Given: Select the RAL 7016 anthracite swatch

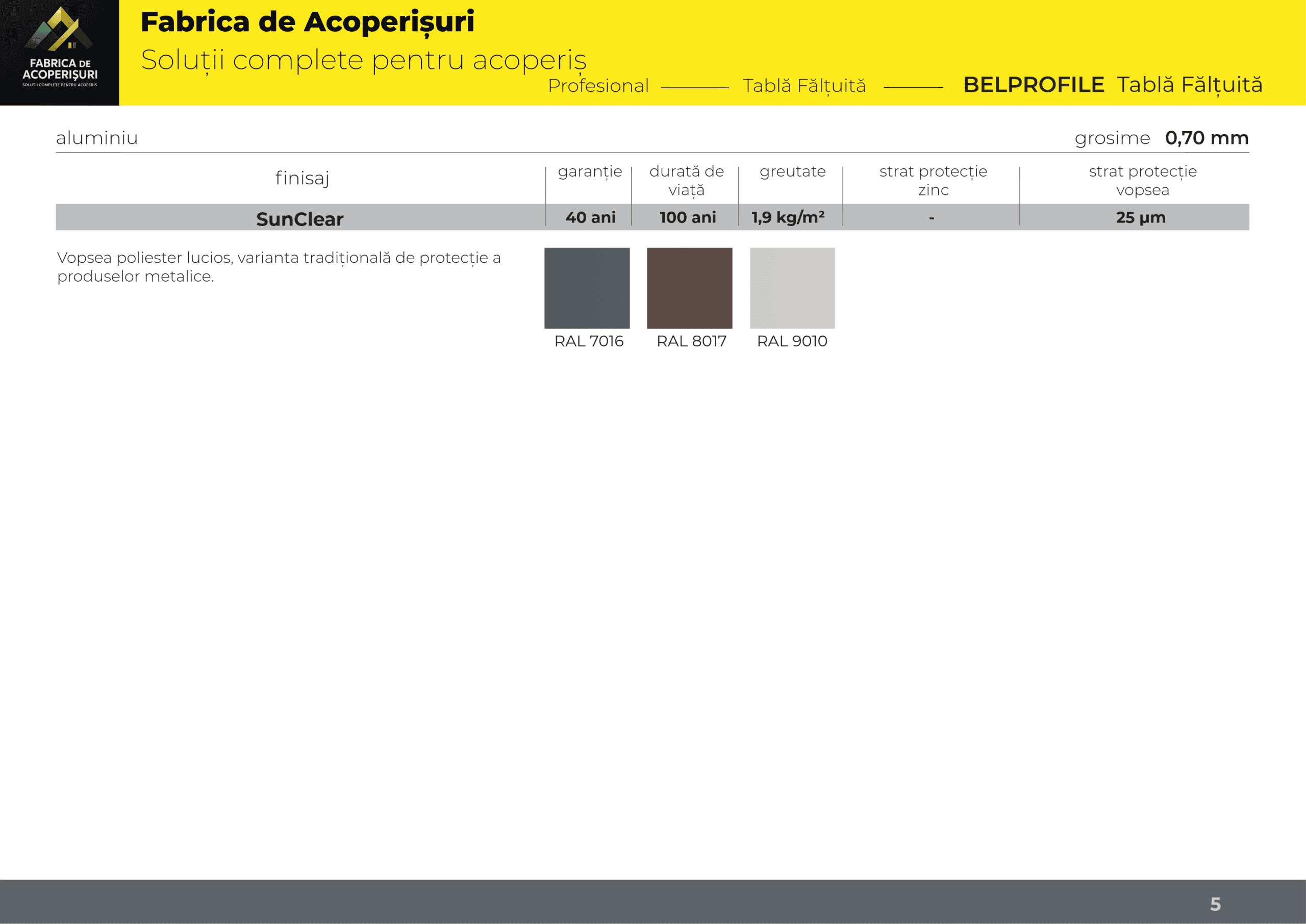Looking at the screenshot, I should click(587, 288).
